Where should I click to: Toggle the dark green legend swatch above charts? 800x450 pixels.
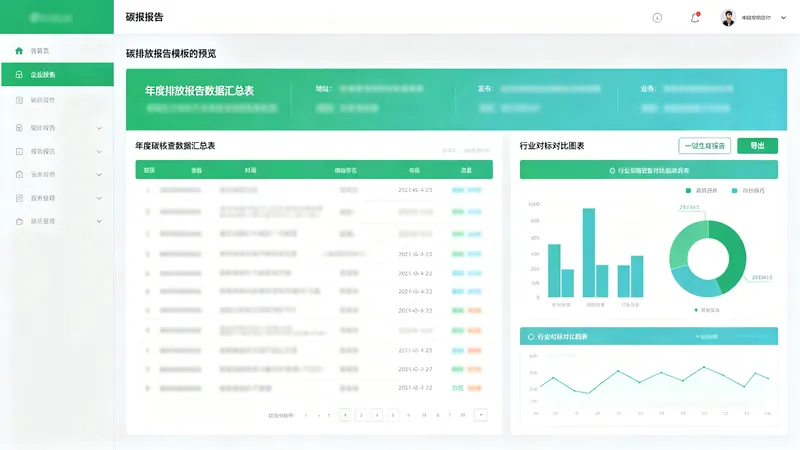pos(688,191)
